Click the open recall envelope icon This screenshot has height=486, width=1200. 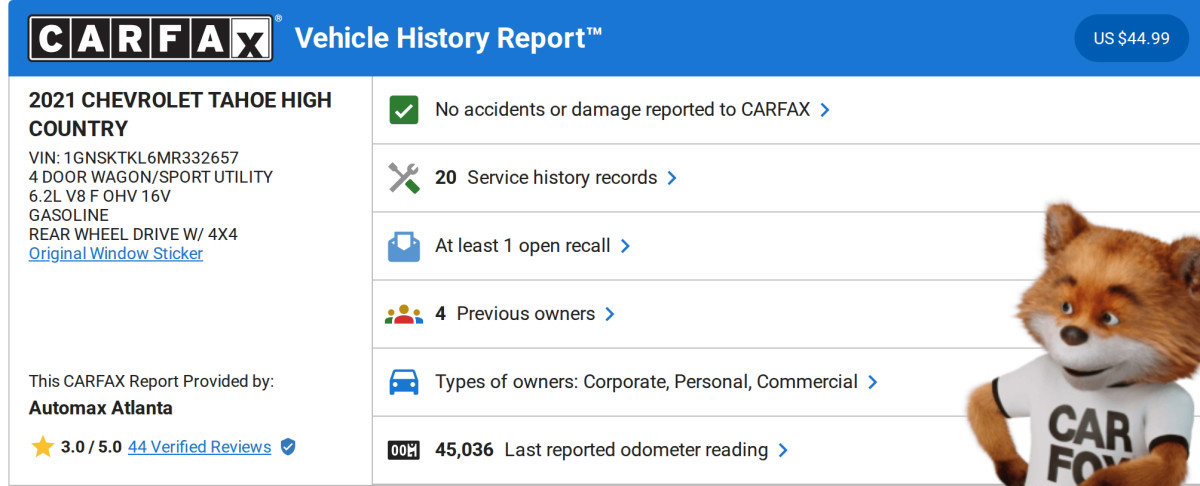pyautogui.click(x=404, y=246)
